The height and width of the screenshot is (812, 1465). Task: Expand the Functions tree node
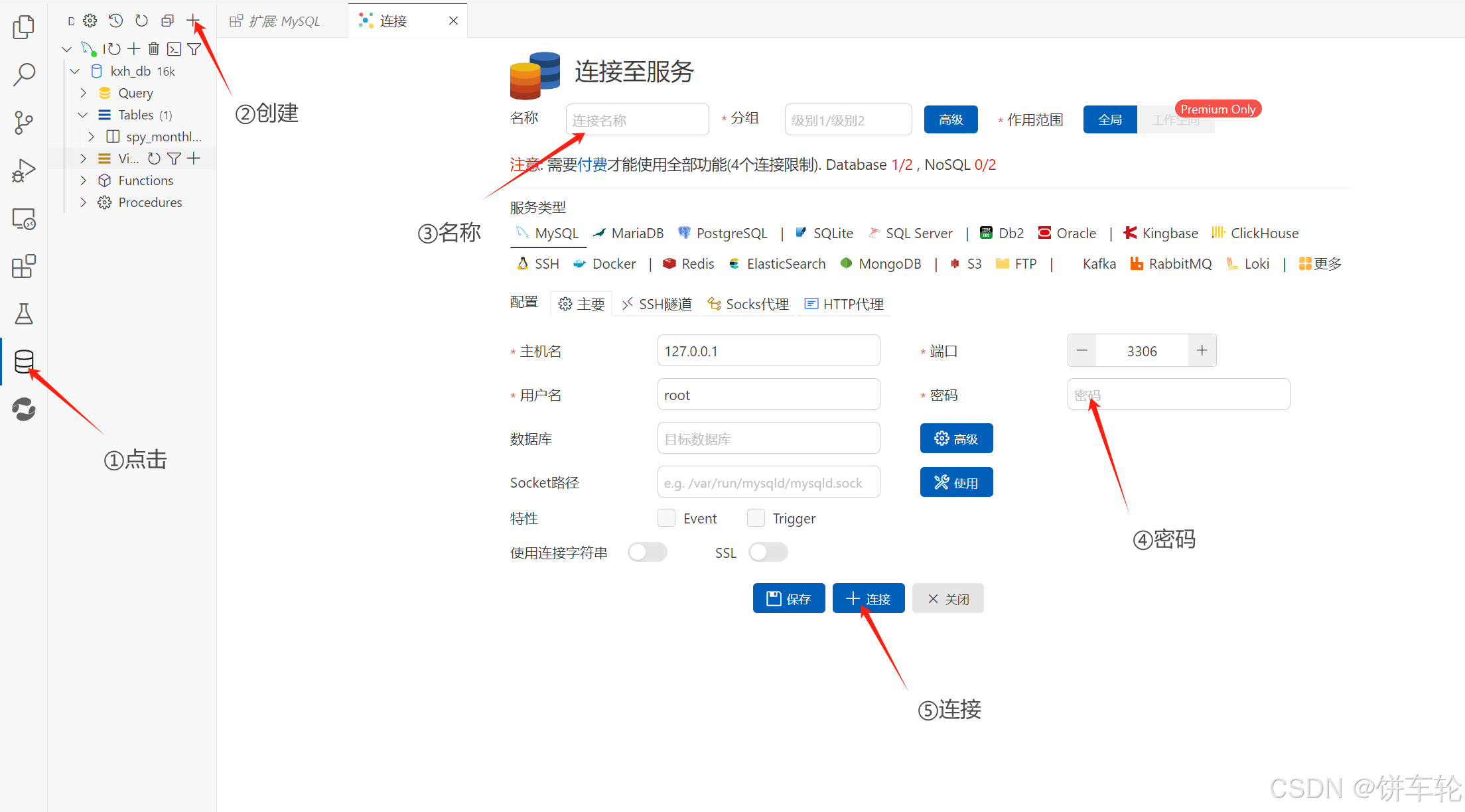point(83,180)
